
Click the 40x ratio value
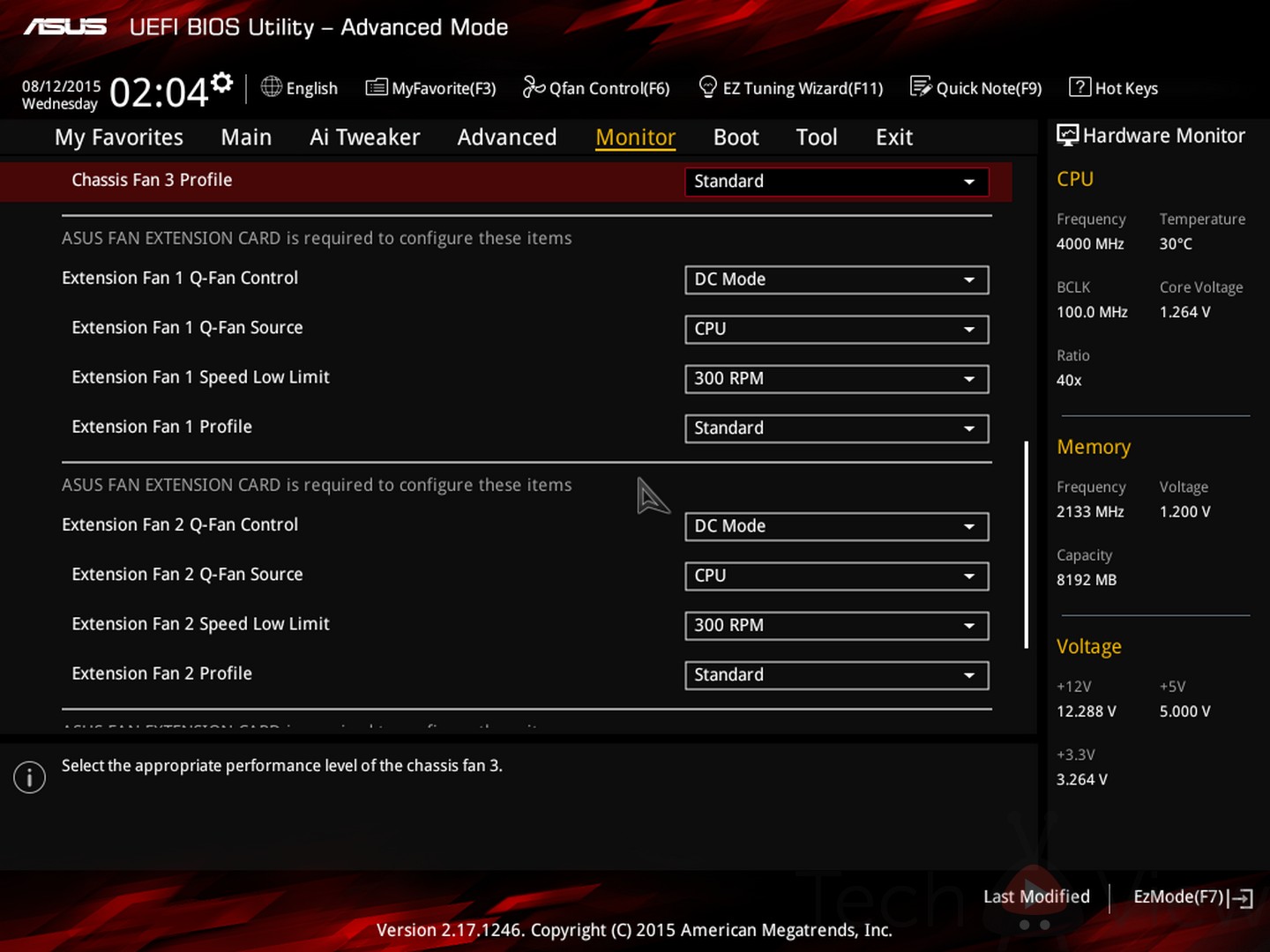pos(1069,381)
